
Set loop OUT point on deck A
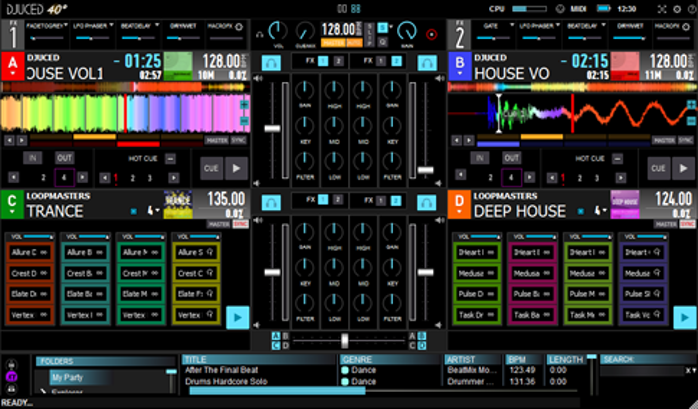click(64, 158)
